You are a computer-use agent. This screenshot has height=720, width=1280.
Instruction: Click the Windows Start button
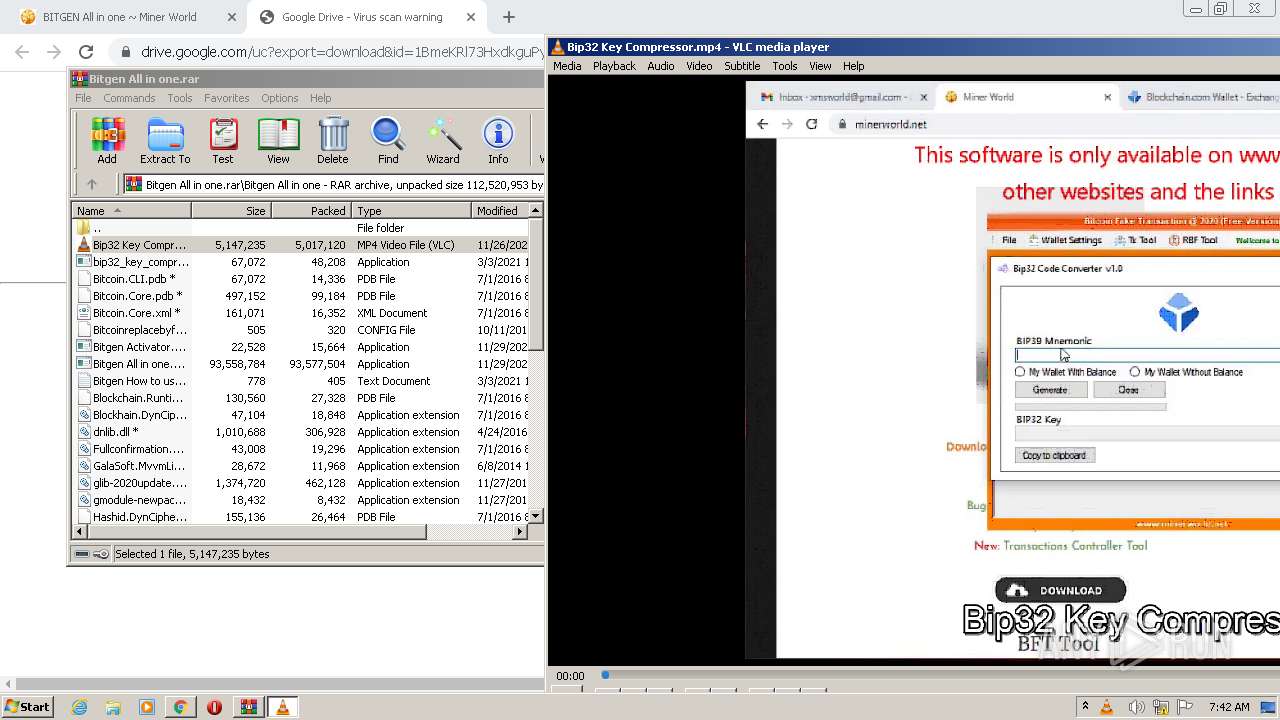pos(27,707)
